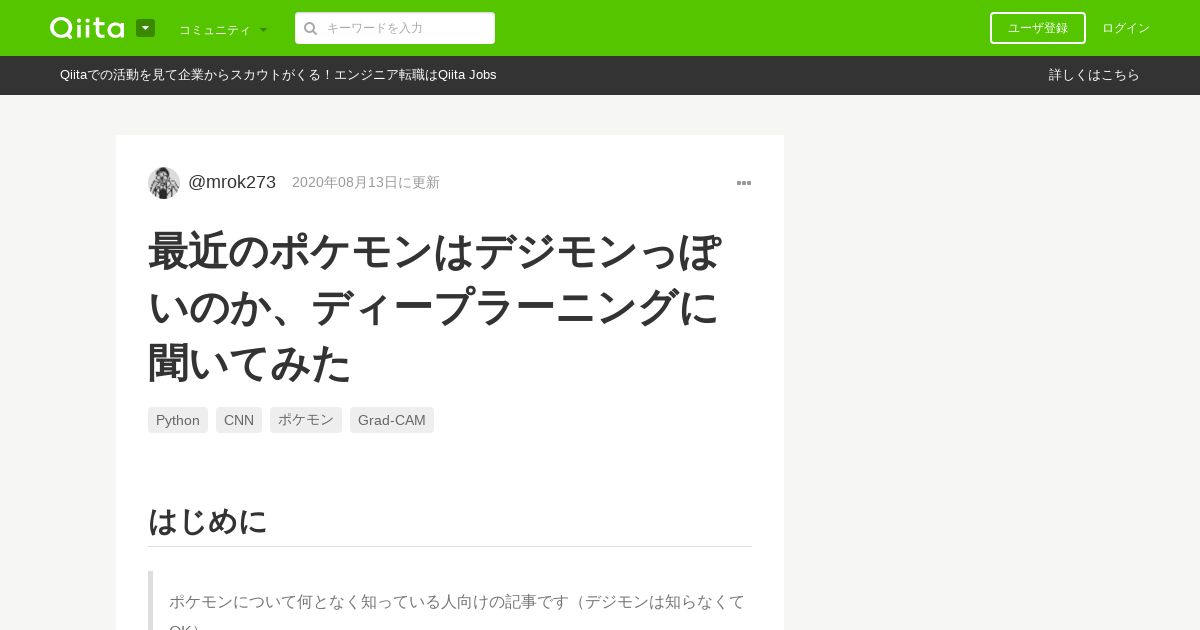Open the dropdown arrow beside the Qiita logo
This screenshot has height=630, width=1200.
click(145, 28)
